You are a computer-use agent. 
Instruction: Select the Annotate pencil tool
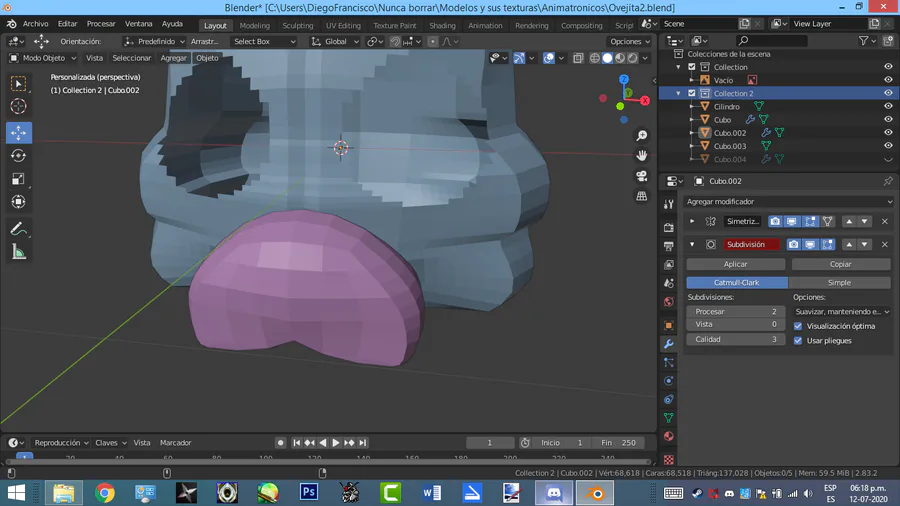(x=18, y=229)
